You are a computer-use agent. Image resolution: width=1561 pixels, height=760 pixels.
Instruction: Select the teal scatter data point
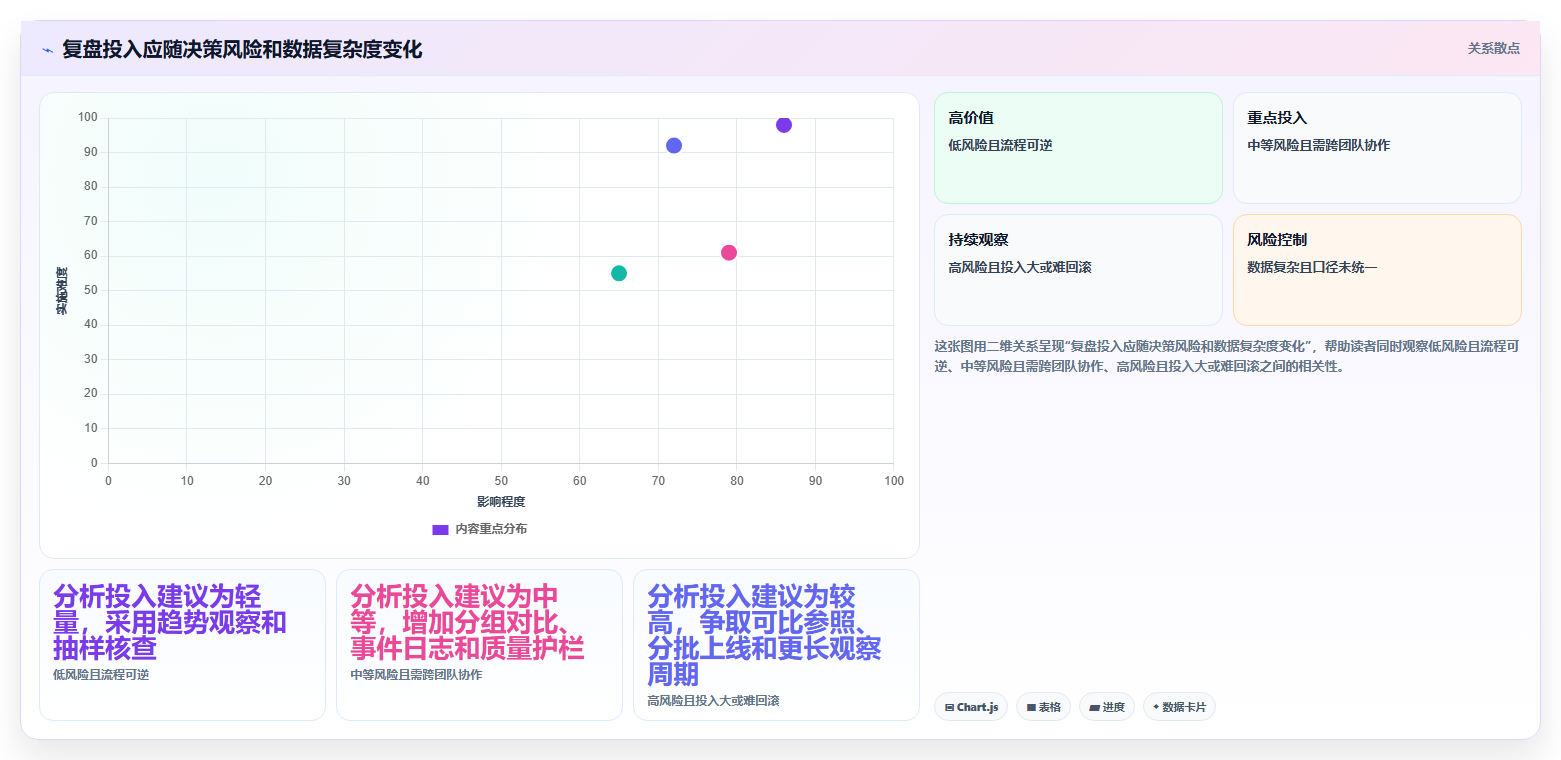coord(619,273)
